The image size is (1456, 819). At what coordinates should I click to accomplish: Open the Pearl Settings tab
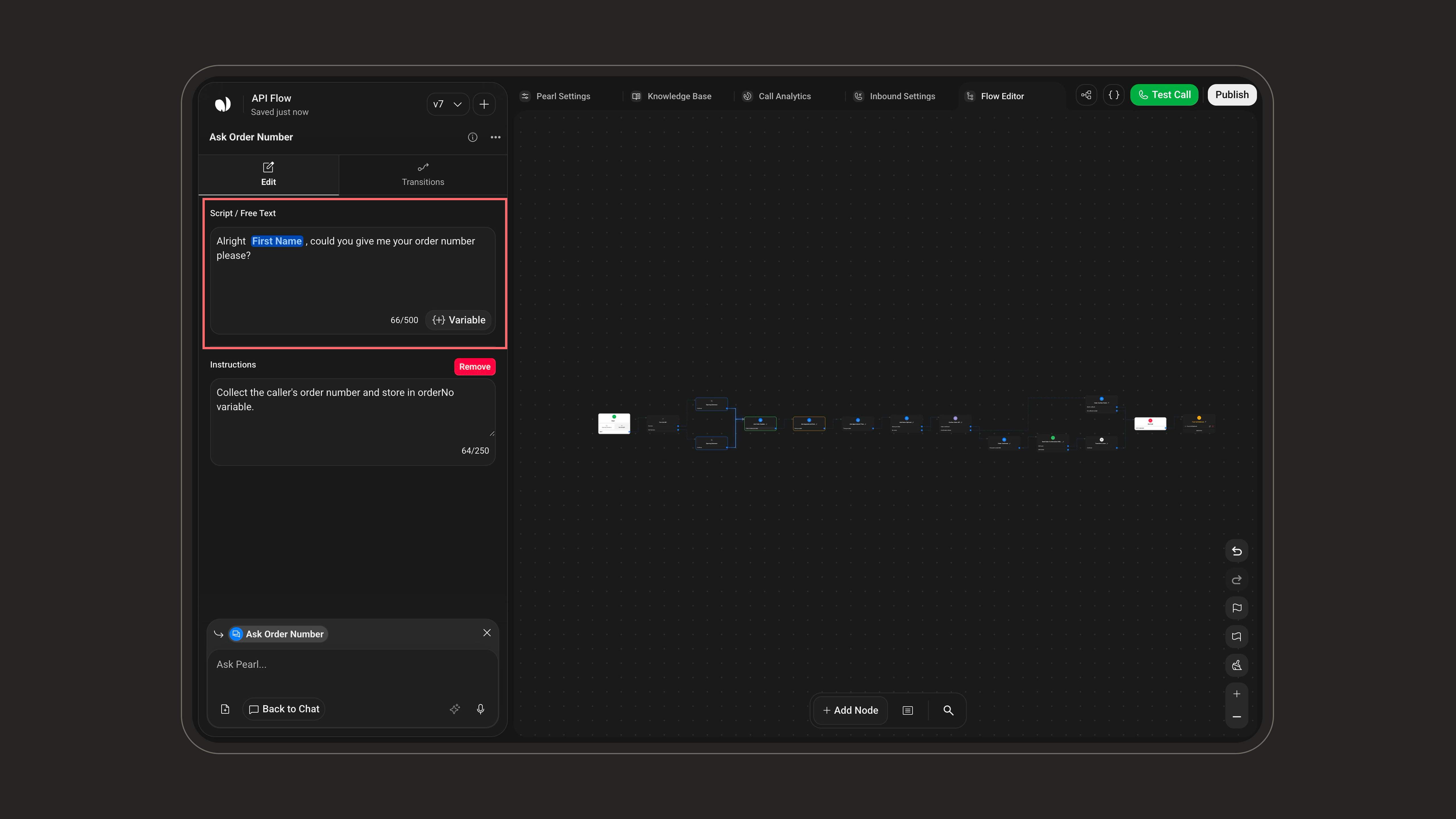pos(555,96)
